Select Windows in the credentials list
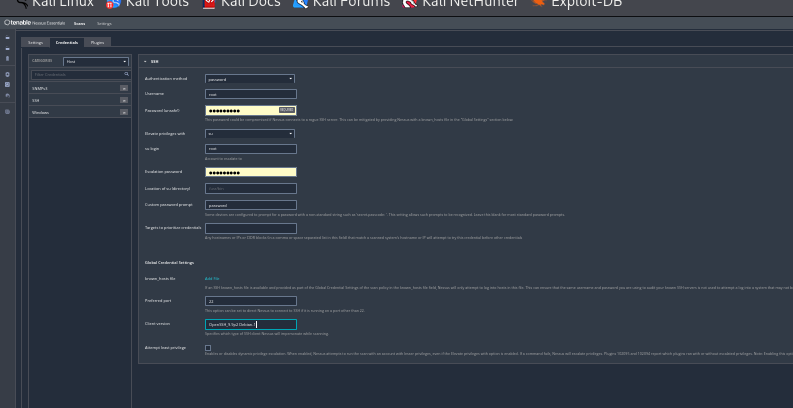 click(80, 112)
